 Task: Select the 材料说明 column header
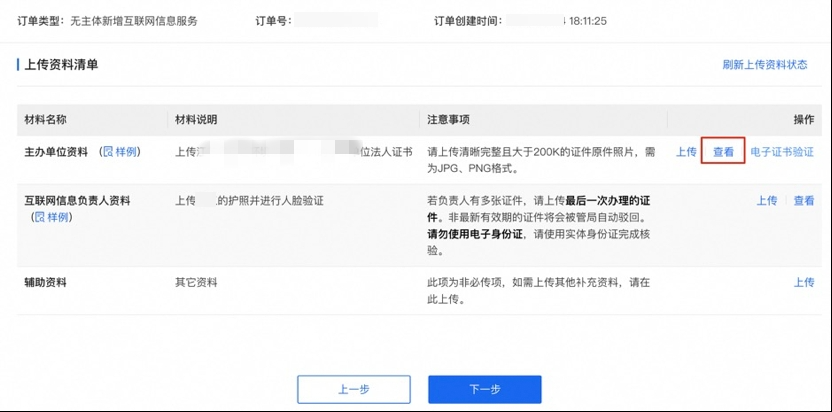[x=196, y=120]
